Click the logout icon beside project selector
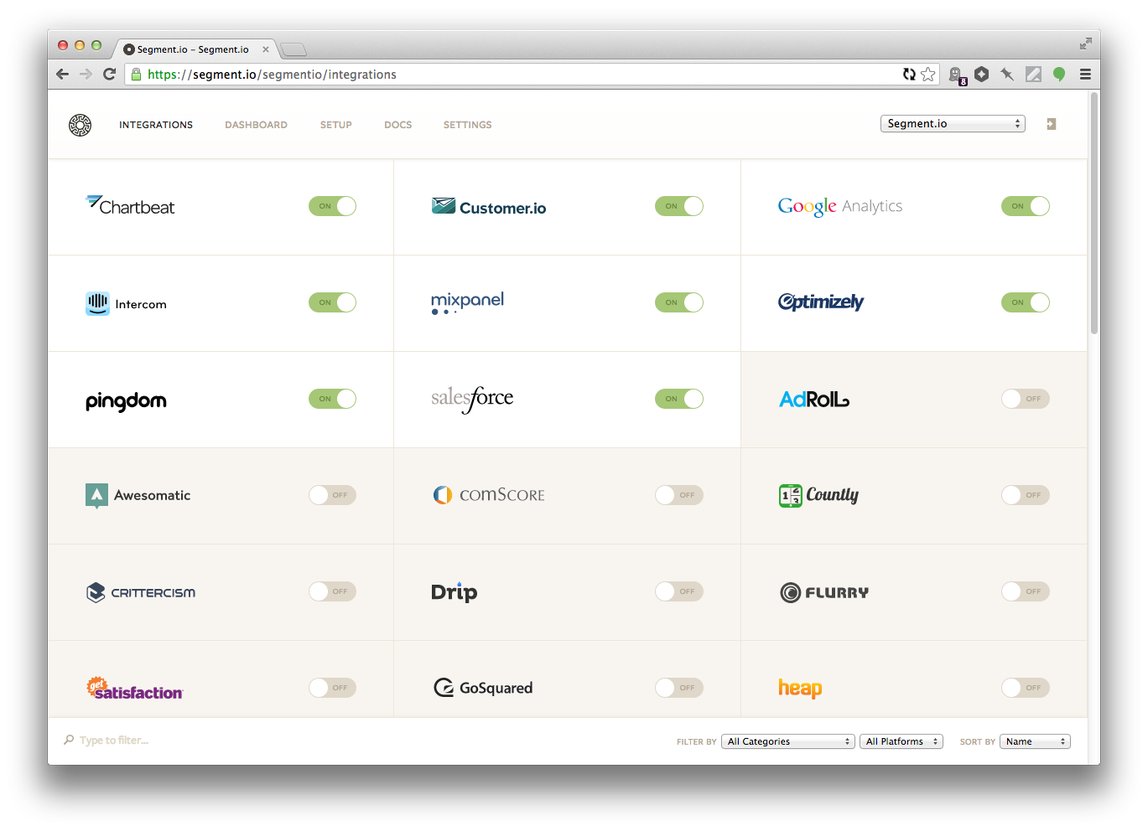Screen dimensions: 1148x831 [x=1051, y=124]
